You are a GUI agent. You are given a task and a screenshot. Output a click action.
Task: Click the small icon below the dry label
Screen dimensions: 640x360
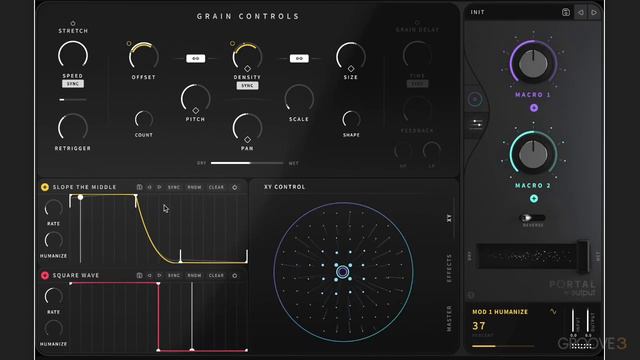click(471, 295)
